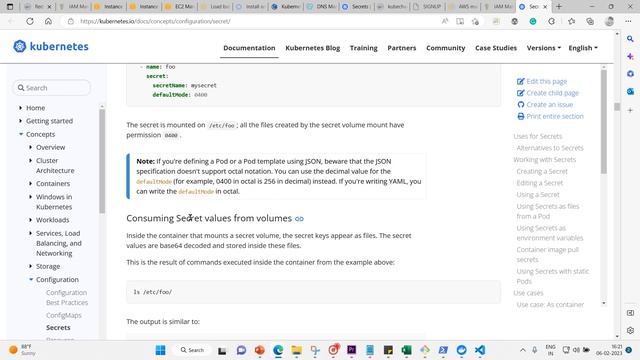Click the main page vertical scrollbar thumb

(617, 107)
